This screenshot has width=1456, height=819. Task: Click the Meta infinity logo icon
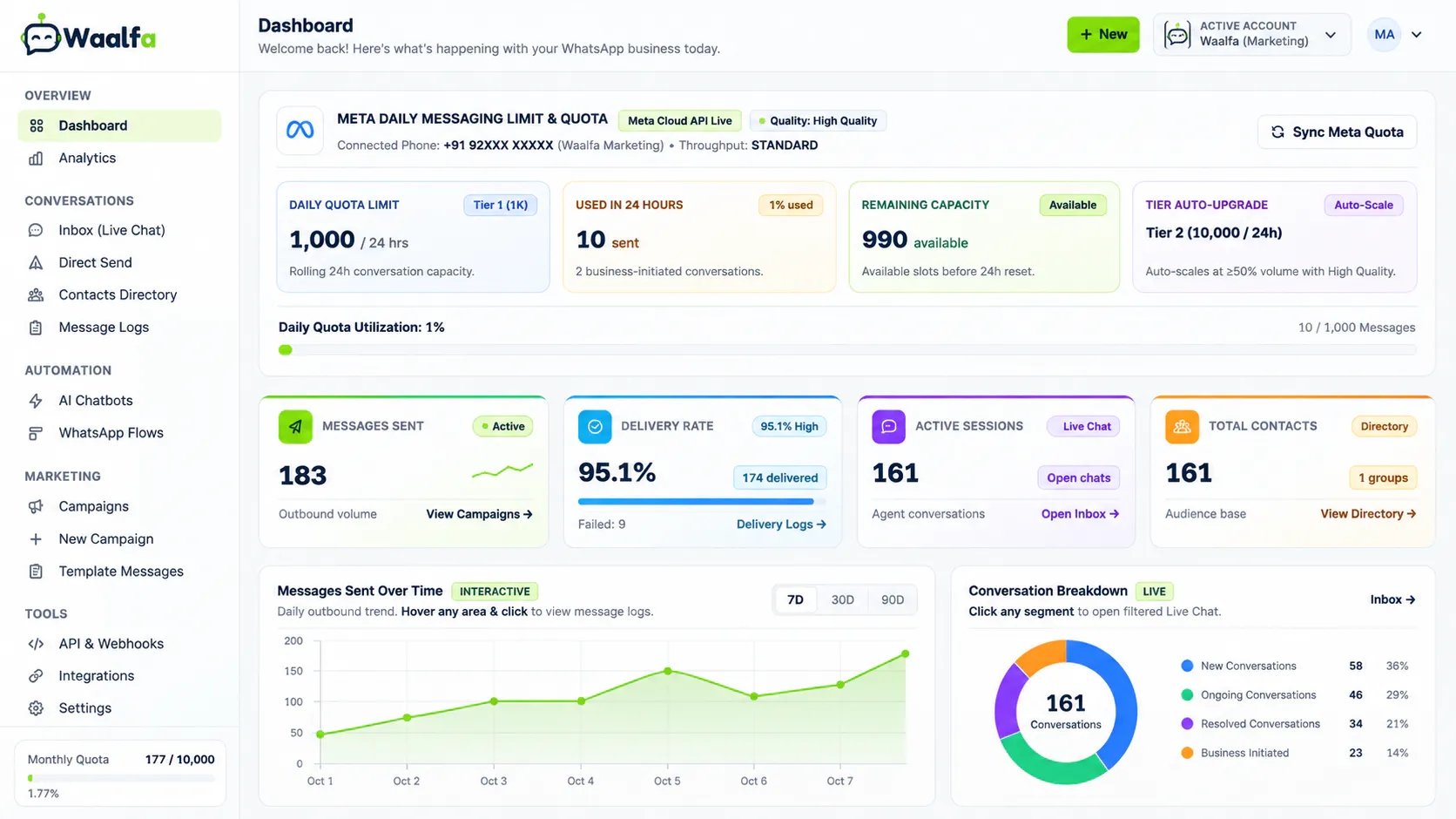point(300,130)
